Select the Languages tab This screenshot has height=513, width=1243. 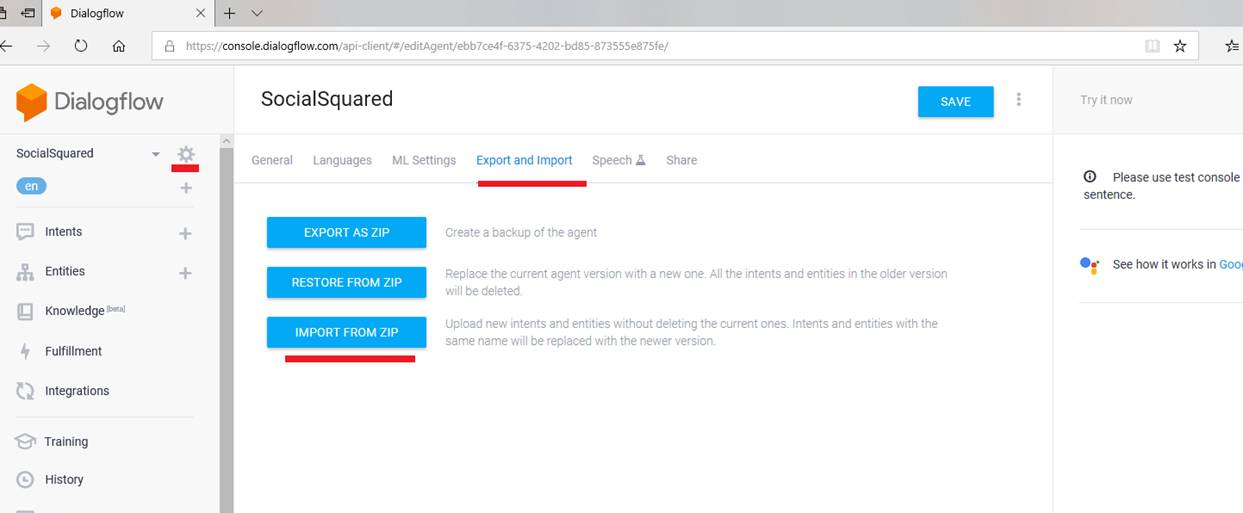[x=342, y=160]
